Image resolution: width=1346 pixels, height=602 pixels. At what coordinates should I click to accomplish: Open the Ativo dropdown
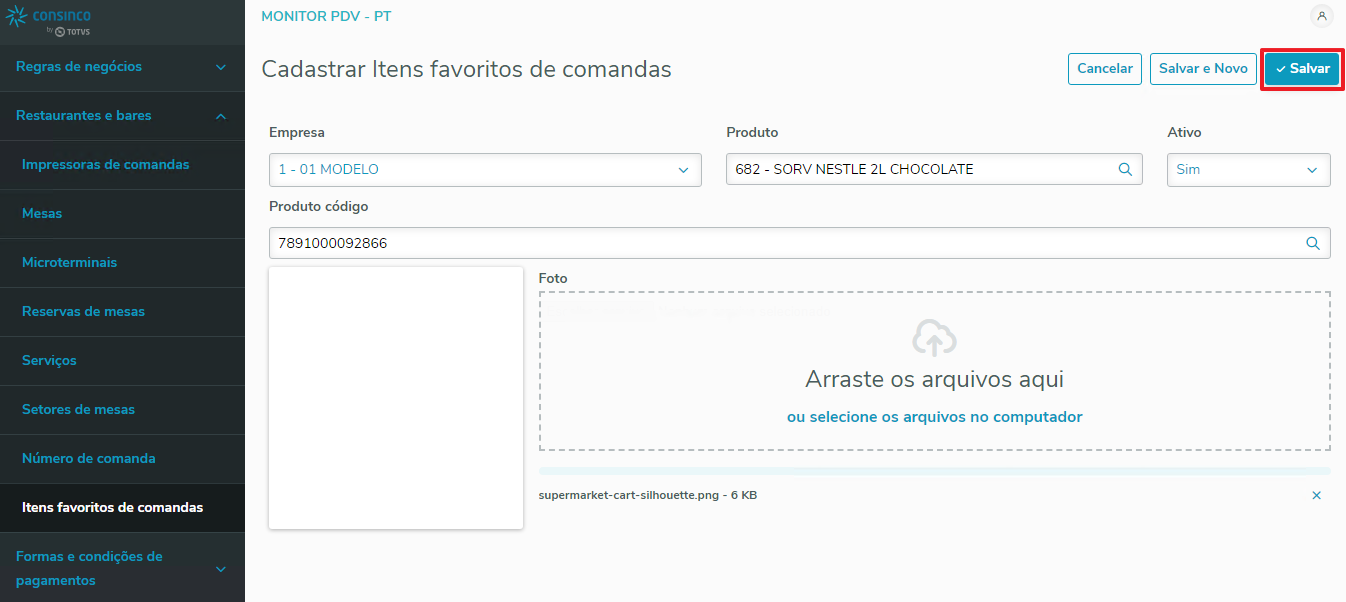pos(1248,170)
